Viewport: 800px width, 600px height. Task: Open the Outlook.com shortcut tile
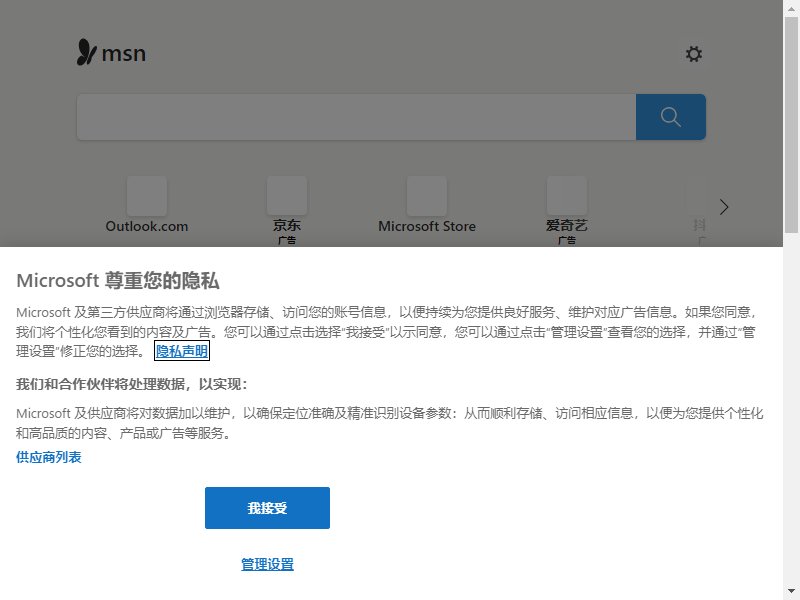point(147,205)
